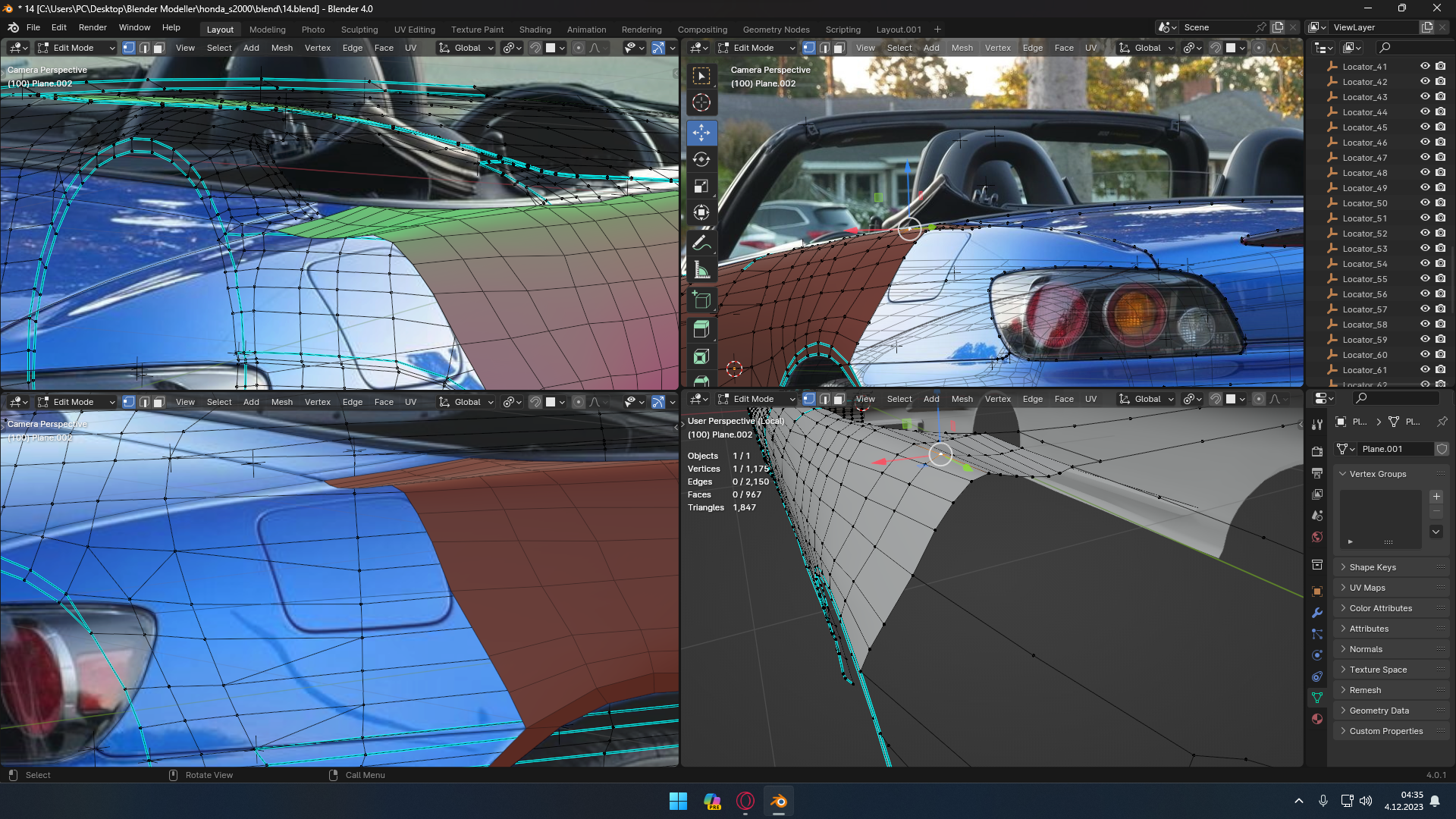Select the Scale tool
1456x819 pixels.
(701, 186)
